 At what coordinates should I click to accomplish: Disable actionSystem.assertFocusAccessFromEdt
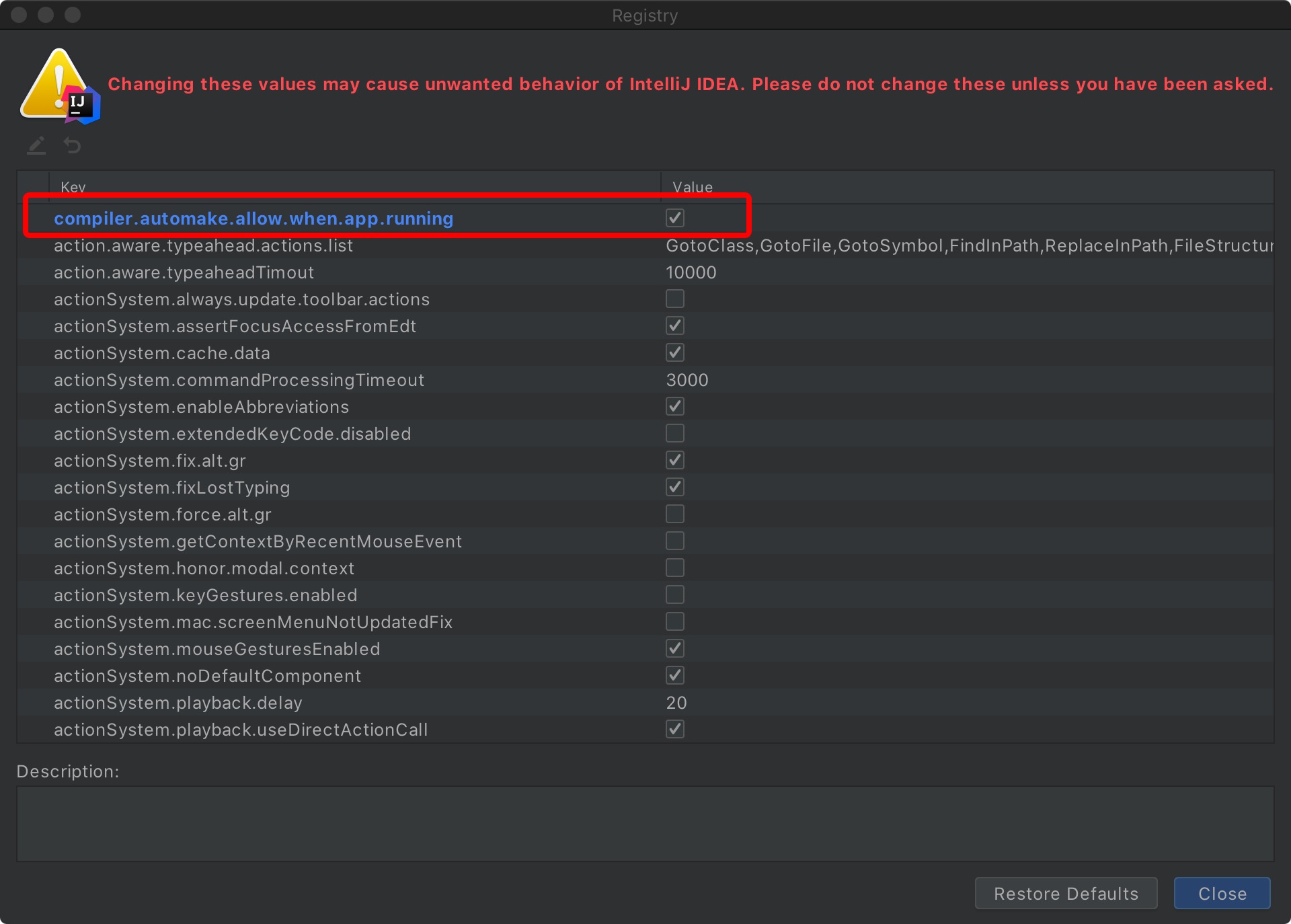point(674,325)
